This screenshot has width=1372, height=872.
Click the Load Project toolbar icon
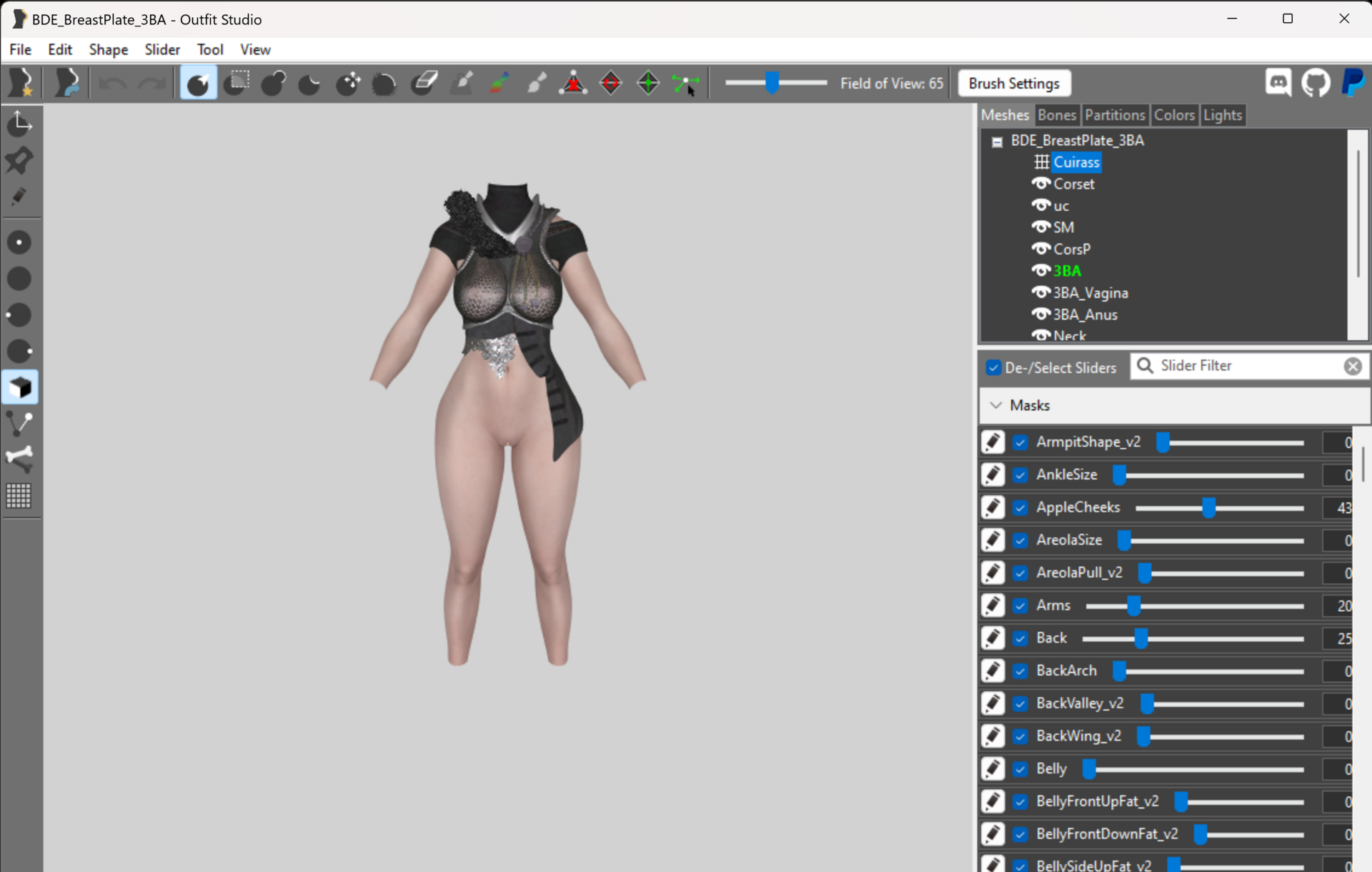[x=67, y=83]
